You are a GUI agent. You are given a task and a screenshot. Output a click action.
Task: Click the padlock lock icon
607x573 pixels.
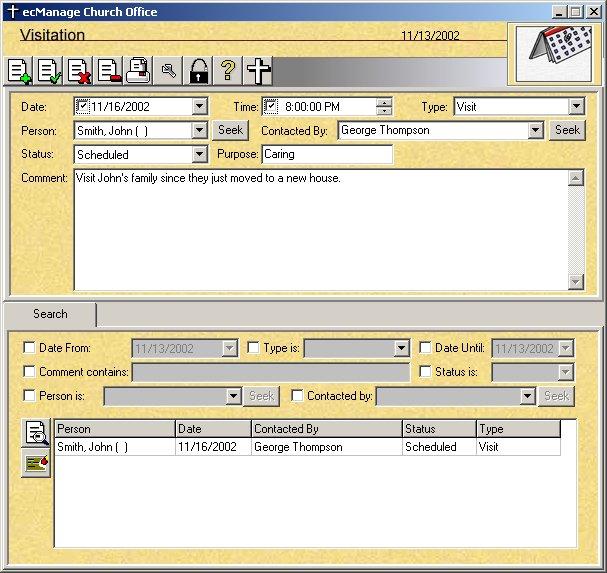[198, 71]
